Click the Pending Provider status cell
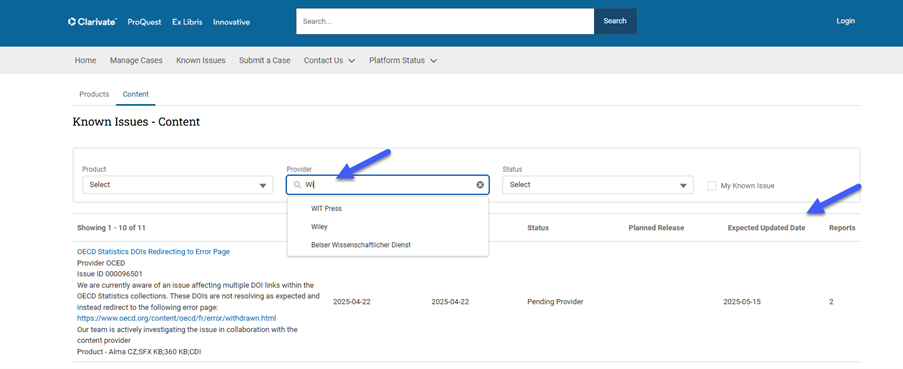Image resolution: width=903 pixels, height=369 pixels. coord(555,302)
